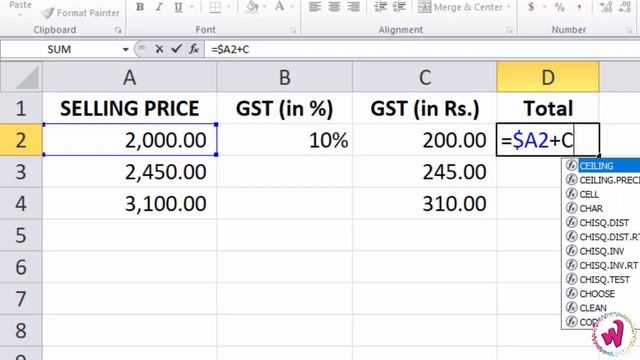Align text right
The width and height of the screenshot is (640, 360).
[x=353, y=7]
